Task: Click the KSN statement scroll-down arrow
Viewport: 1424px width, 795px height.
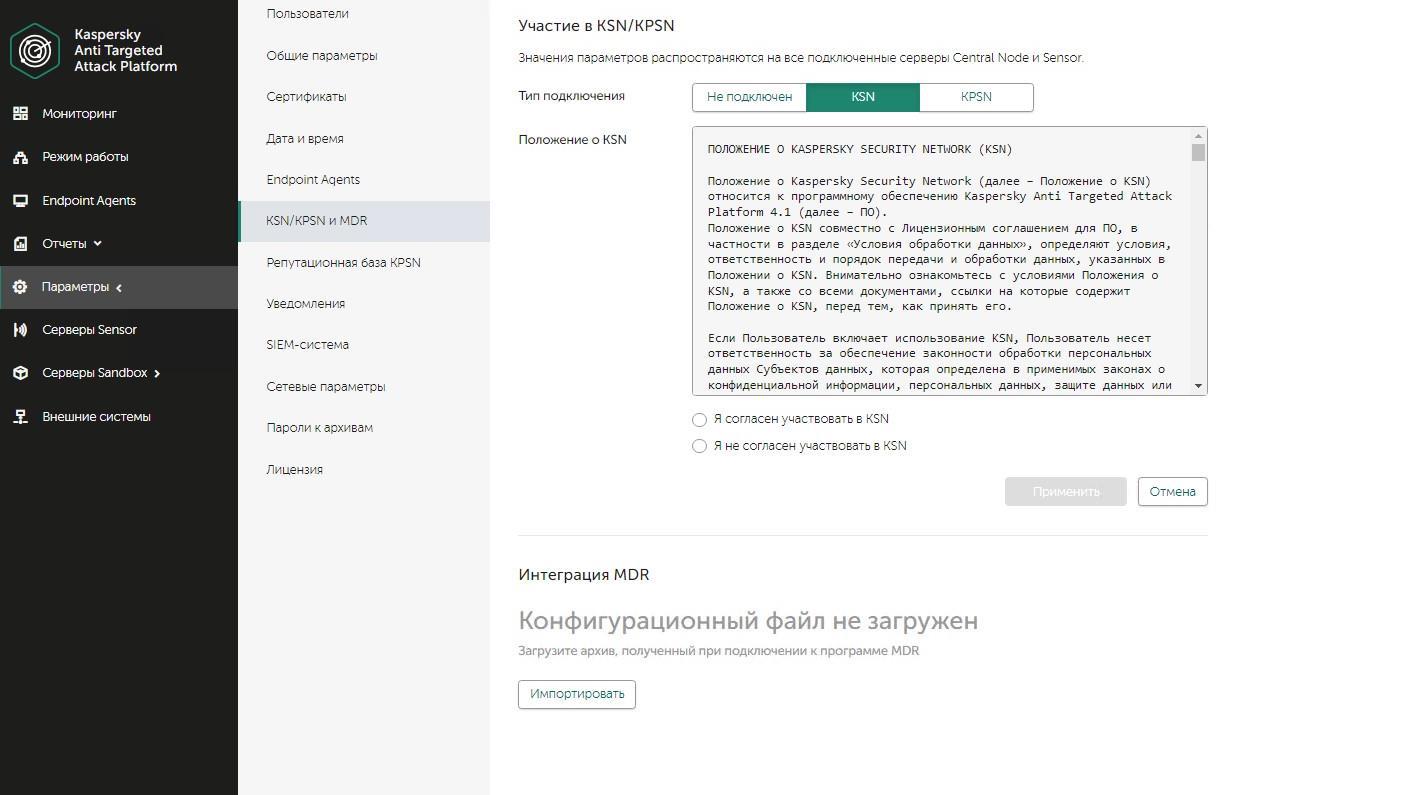Action: pyautogui.click(x=1199, y=387)
